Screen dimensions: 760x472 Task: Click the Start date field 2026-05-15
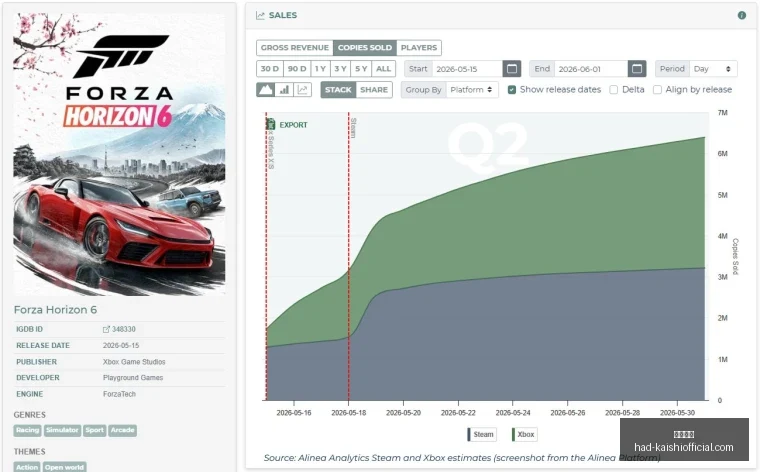467,69
